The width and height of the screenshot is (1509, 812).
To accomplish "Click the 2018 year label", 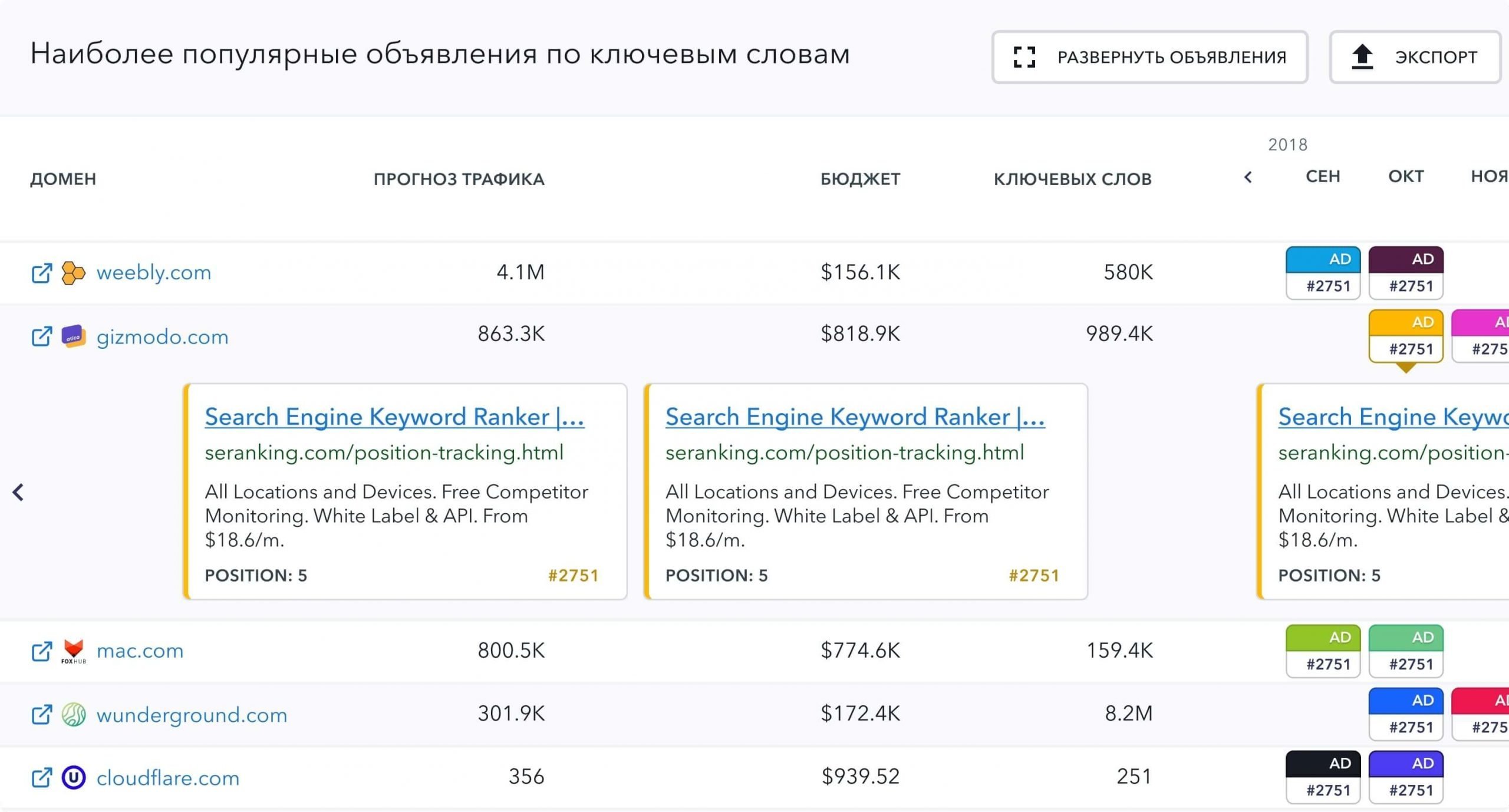I will (x=1288, y=145).
